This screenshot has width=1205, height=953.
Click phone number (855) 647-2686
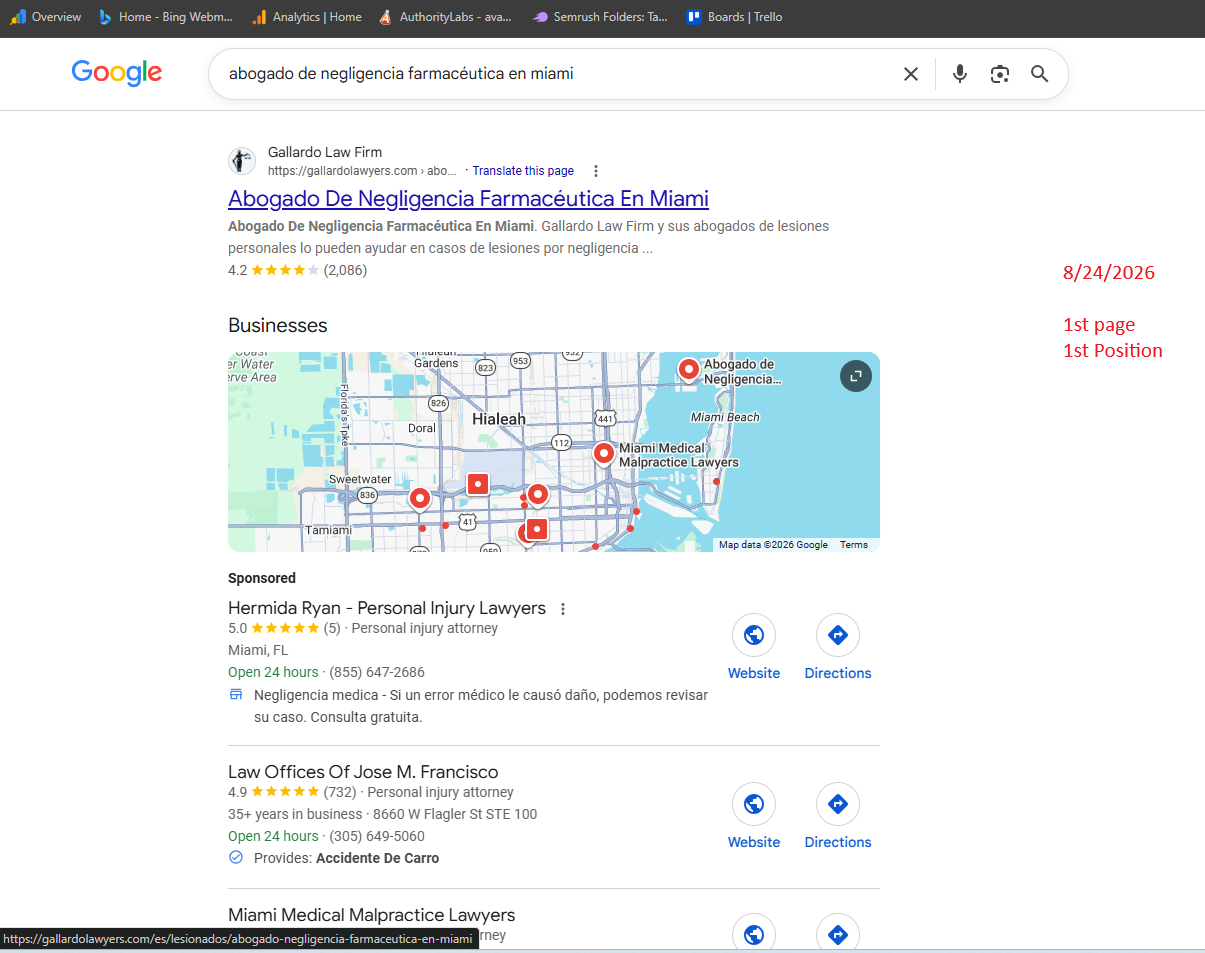point(375,672)
